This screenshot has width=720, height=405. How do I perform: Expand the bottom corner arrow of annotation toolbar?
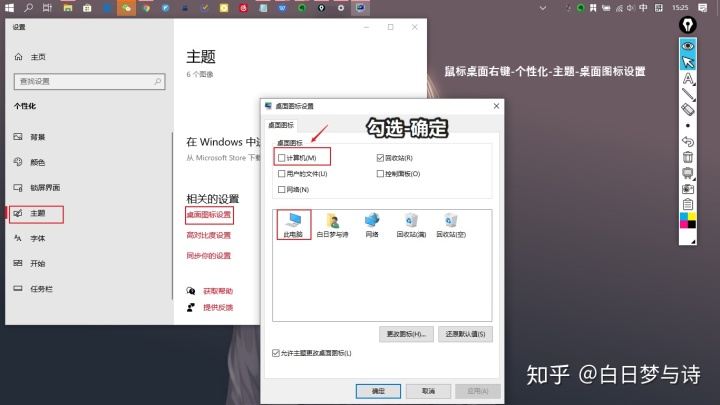click(x=693, y=241)
